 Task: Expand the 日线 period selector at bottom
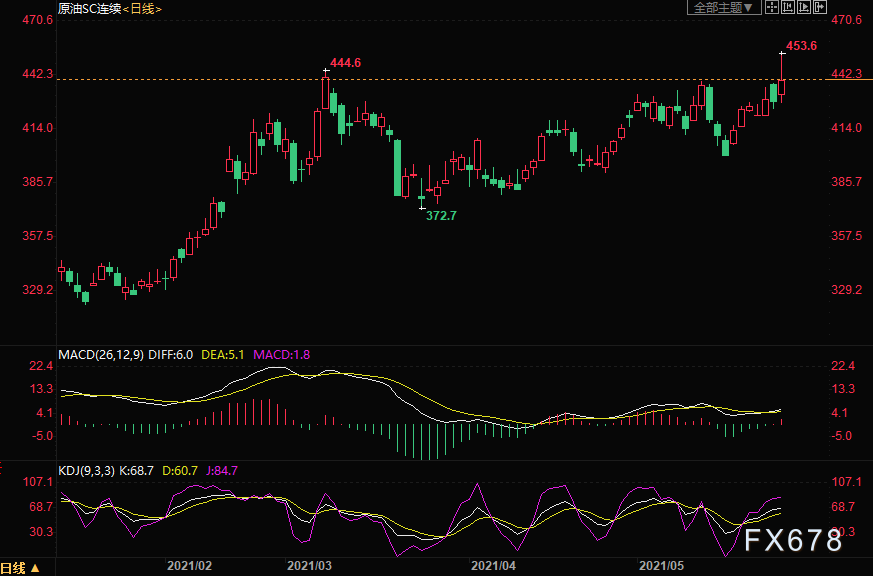21,568
